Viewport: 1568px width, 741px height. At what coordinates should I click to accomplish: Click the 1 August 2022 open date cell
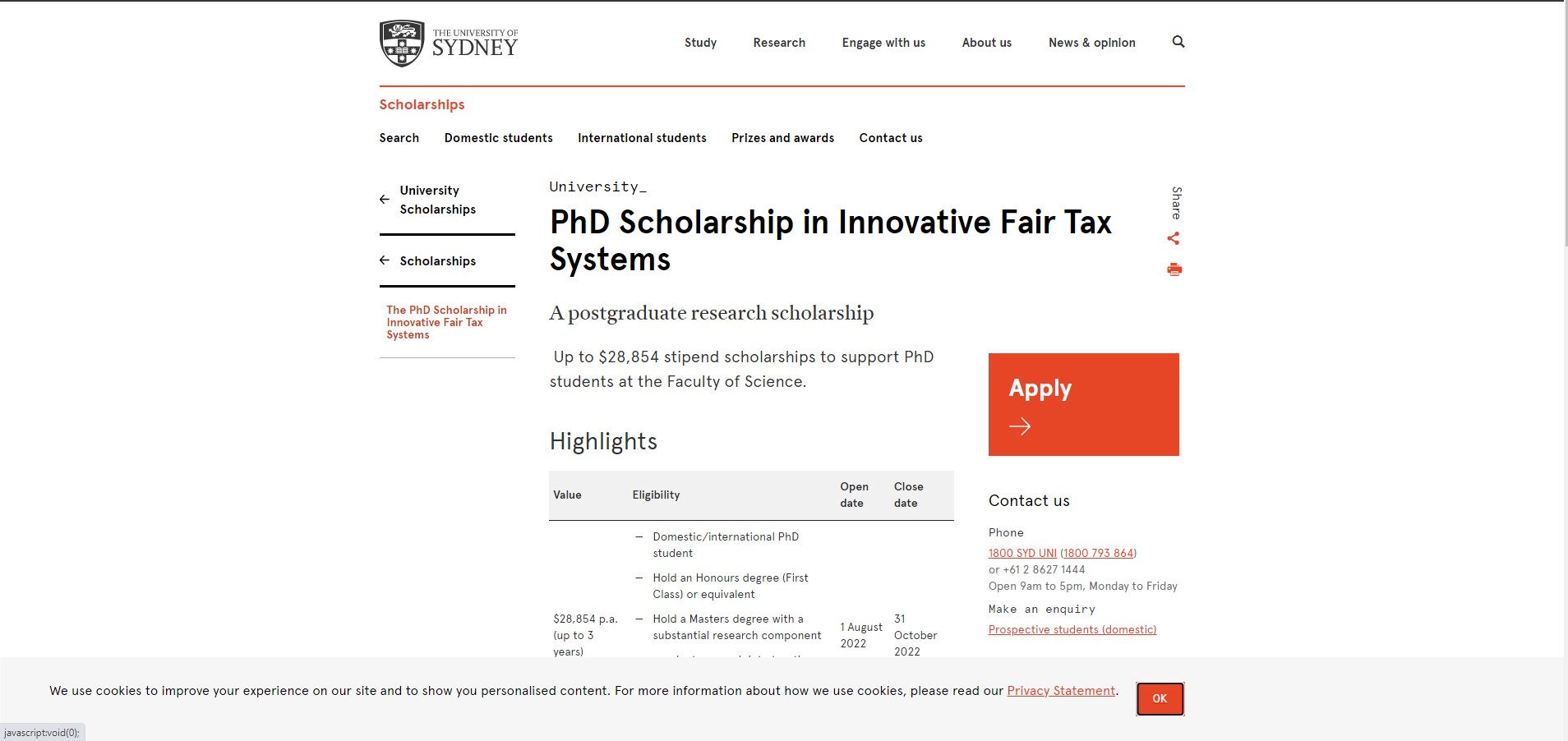[x=861, y=635]
